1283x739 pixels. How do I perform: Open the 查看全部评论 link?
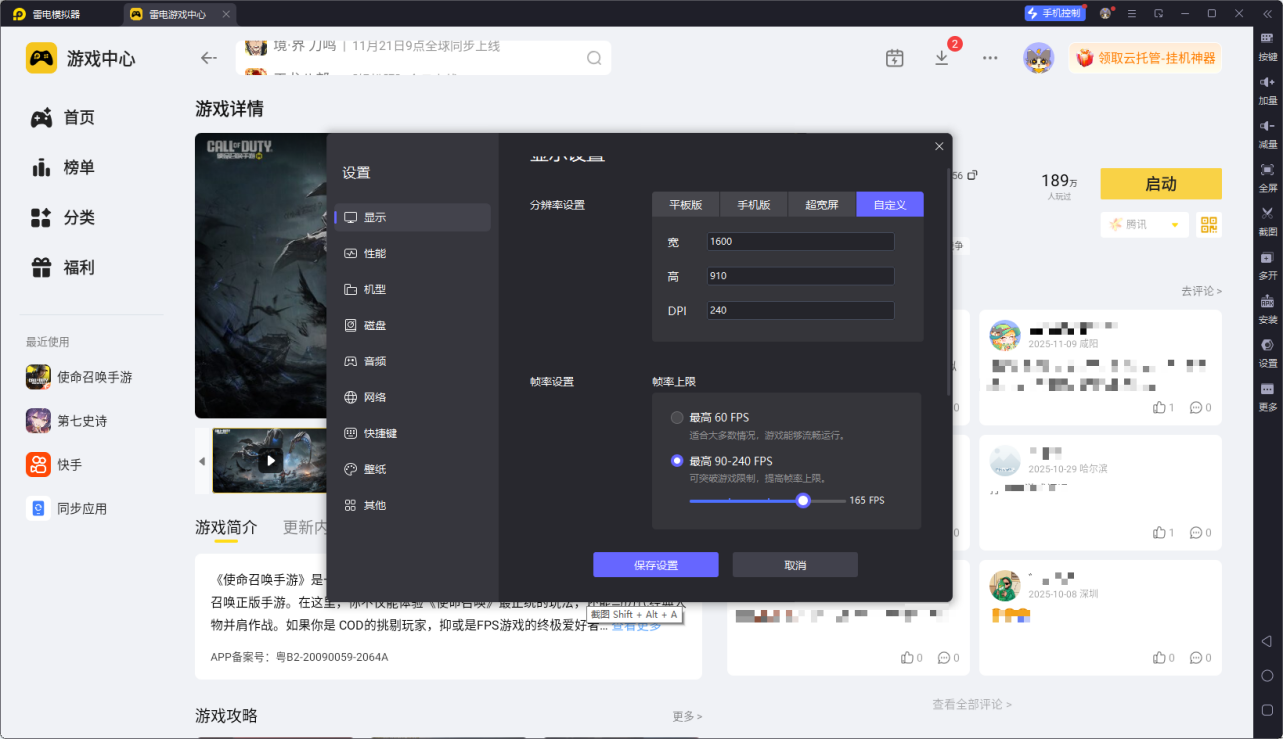(971, 704)
